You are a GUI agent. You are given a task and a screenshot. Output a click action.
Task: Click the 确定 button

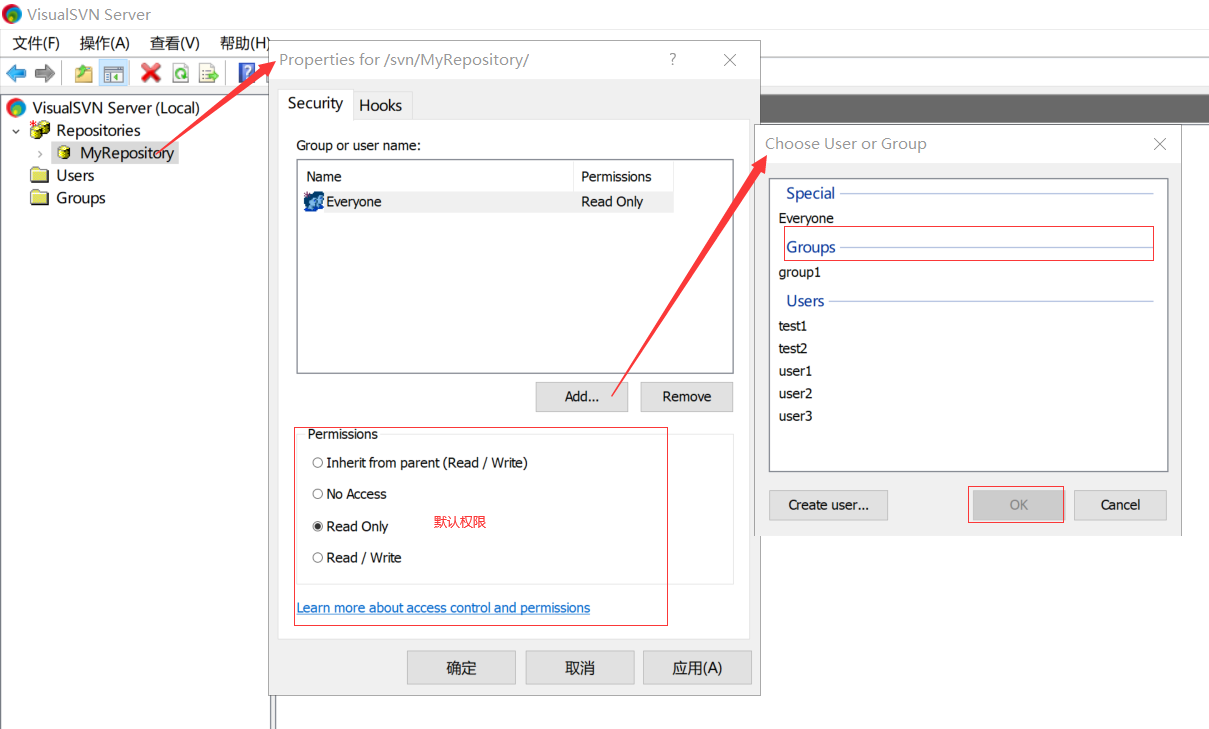click(461, 668)
